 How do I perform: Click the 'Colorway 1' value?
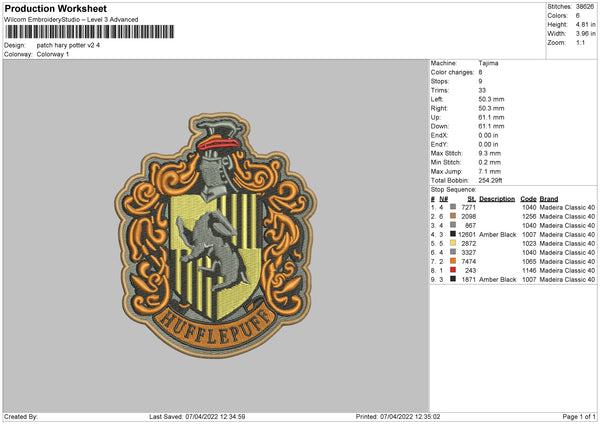[x=53, y=54]
